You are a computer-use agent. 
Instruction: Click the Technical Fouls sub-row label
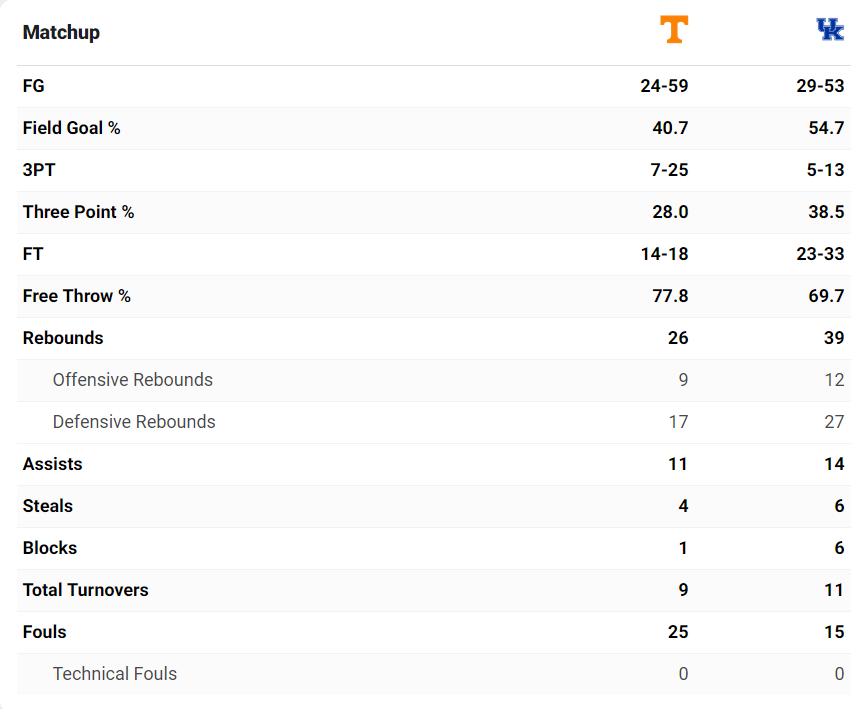(115, 674)
